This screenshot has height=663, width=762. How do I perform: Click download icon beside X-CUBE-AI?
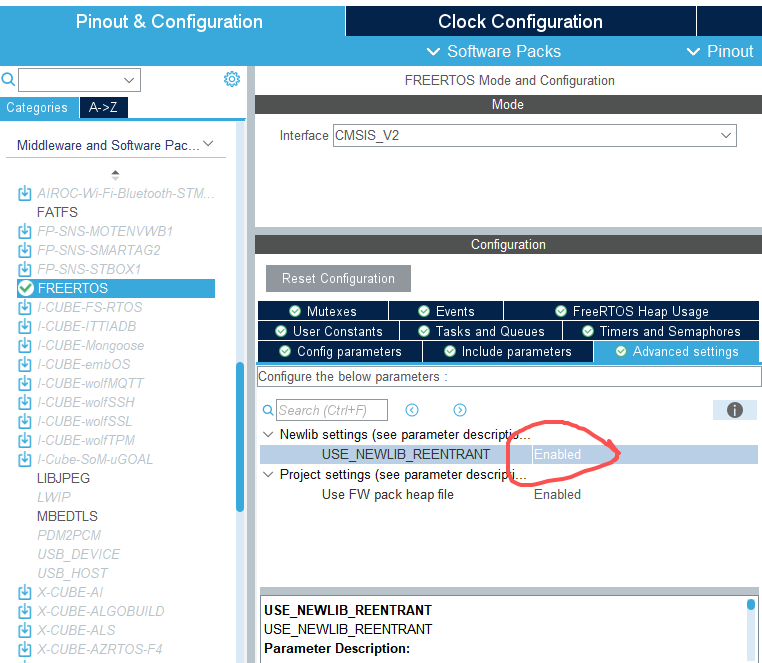coord(25,593)
